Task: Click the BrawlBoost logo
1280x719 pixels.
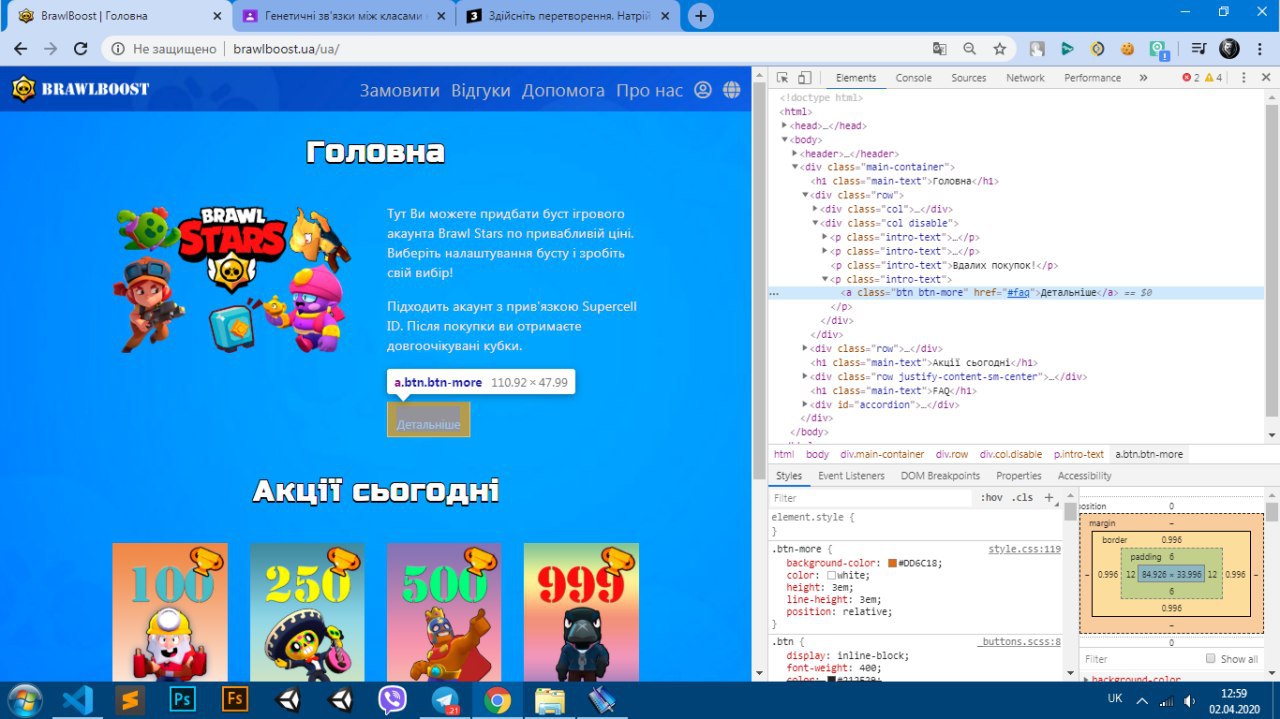Action: [x=80, y=89]
